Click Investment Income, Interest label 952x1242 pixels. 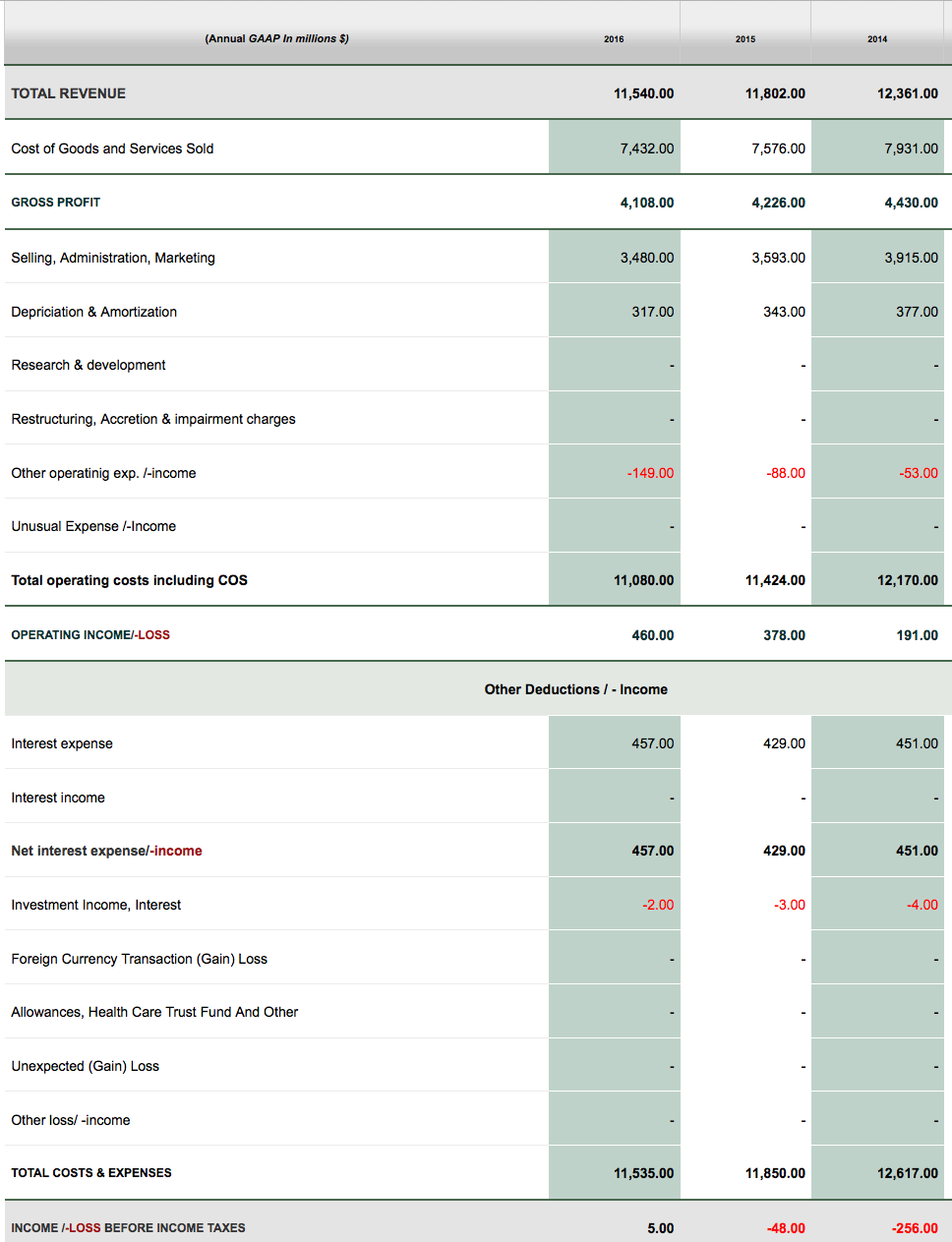96,905
